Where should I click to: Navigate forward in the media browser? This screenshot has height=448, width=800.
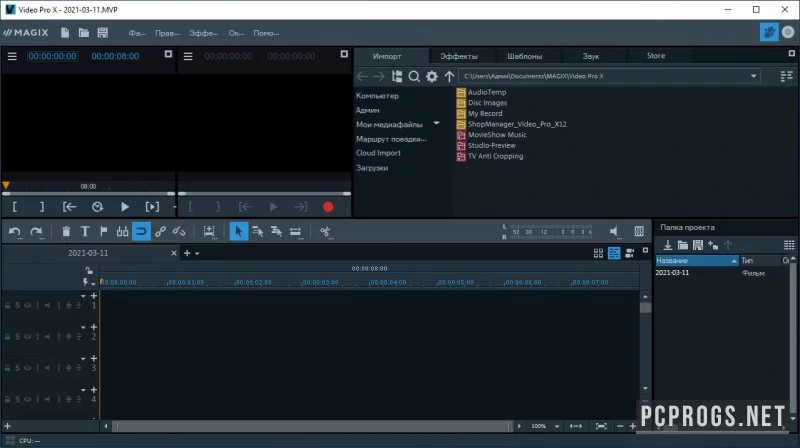pos(379,77)
